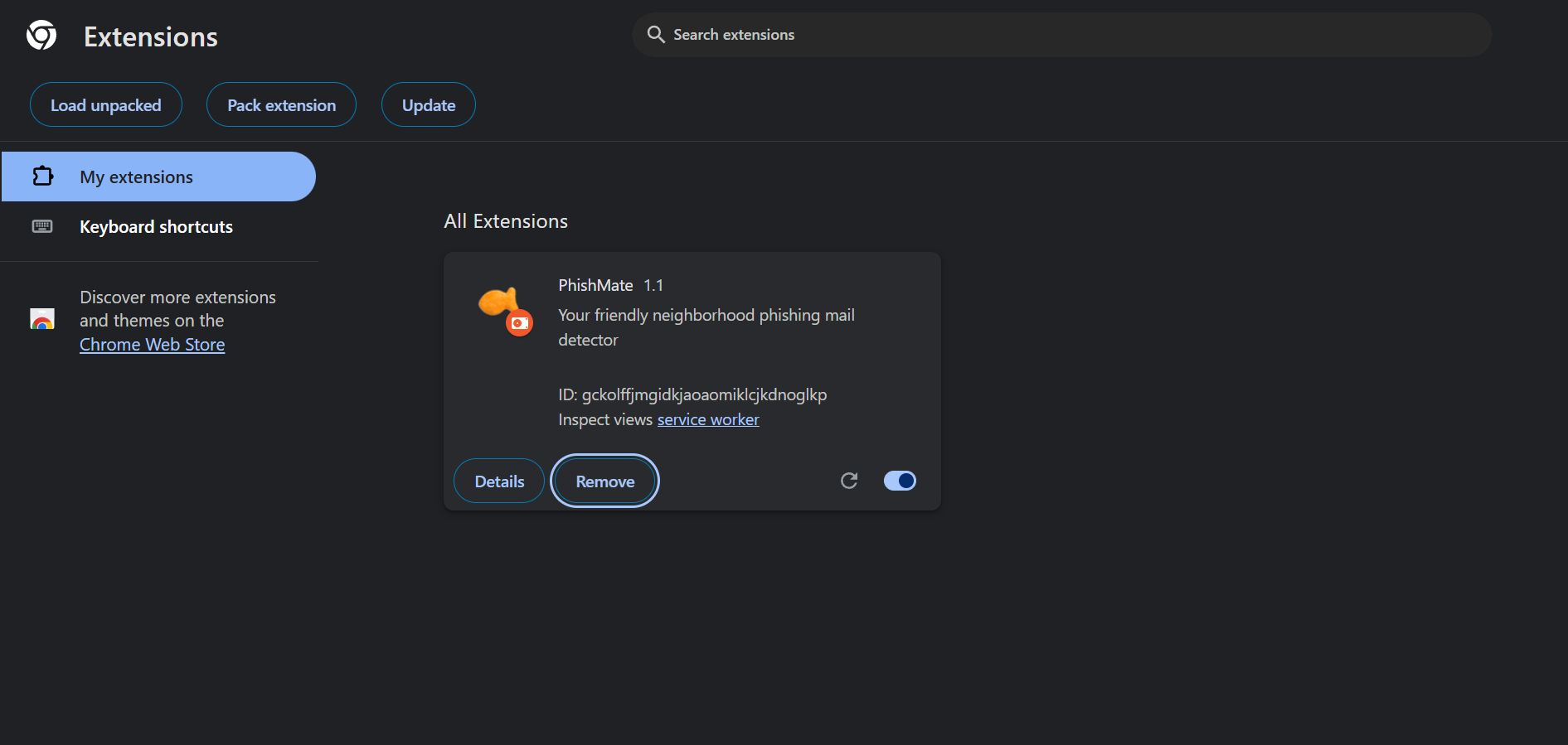Image resolution: width=1568 pixels, height=745 pixels.
Task: Open the Keyboard shortcuts sidebar item
Action: coord(156,227)
